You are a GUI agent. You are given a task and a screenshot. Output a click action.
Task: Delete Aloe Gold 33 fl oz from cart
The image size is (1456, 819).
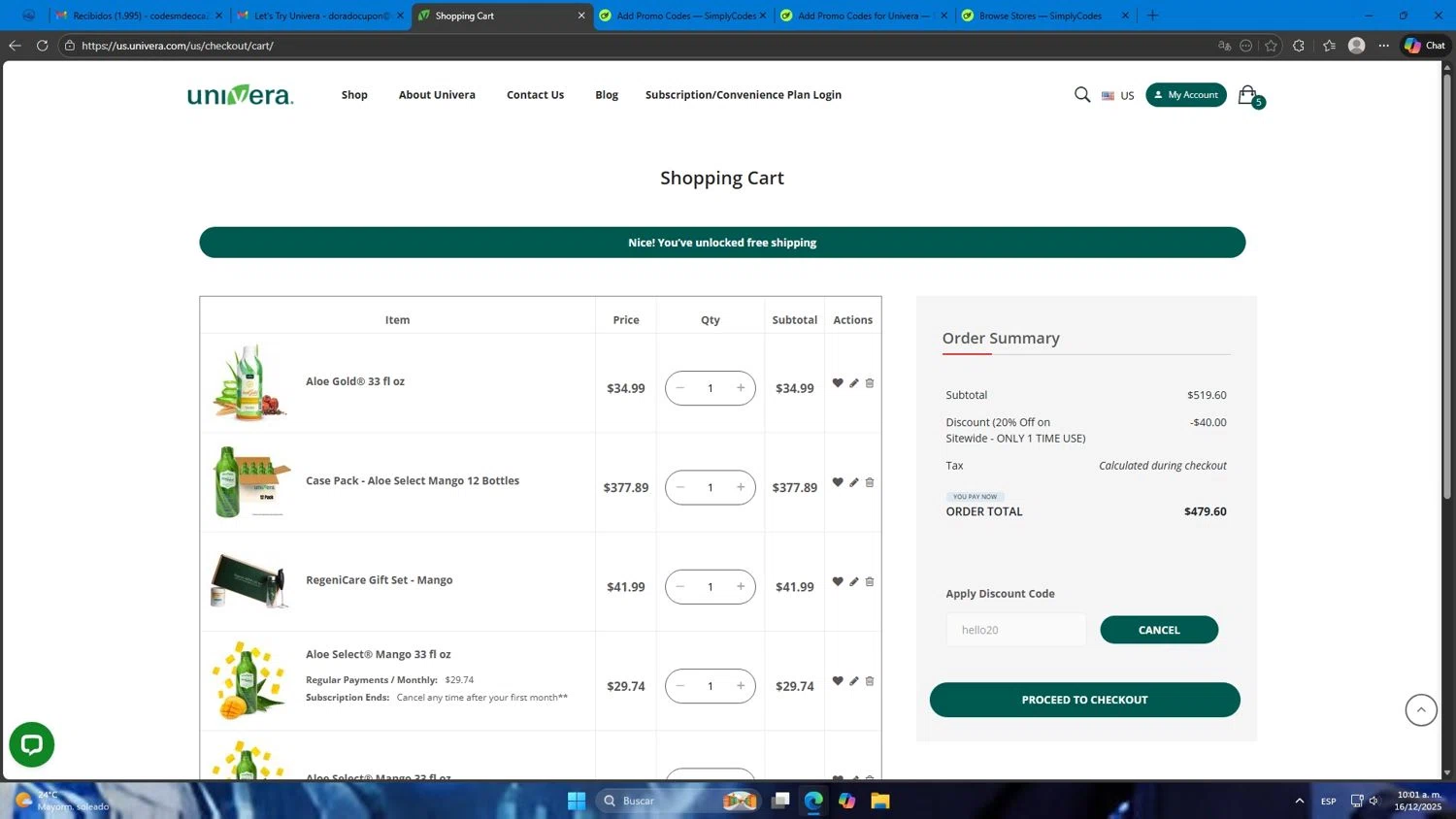pos(870,383)
